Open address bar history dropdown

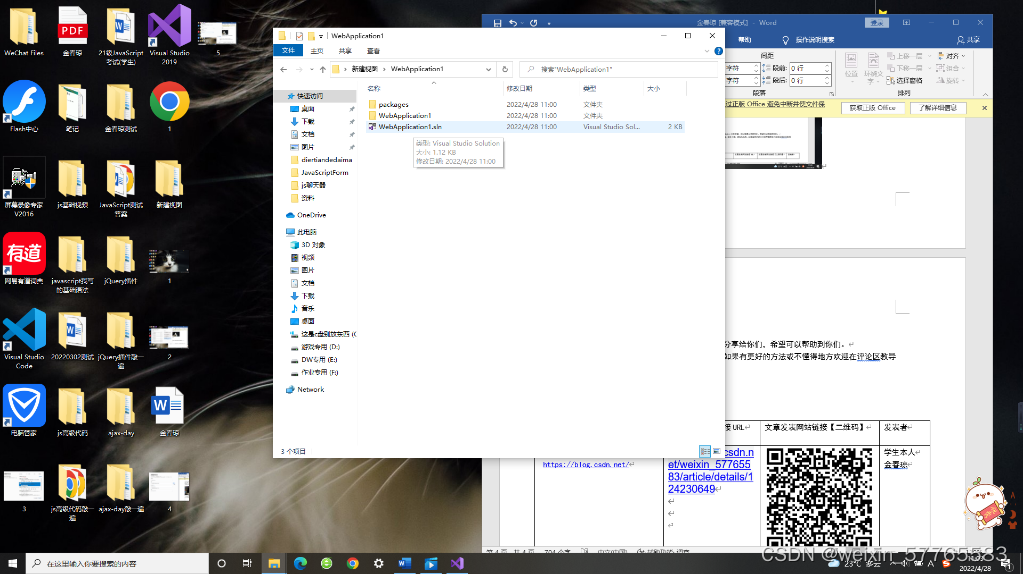coord(488,69)
